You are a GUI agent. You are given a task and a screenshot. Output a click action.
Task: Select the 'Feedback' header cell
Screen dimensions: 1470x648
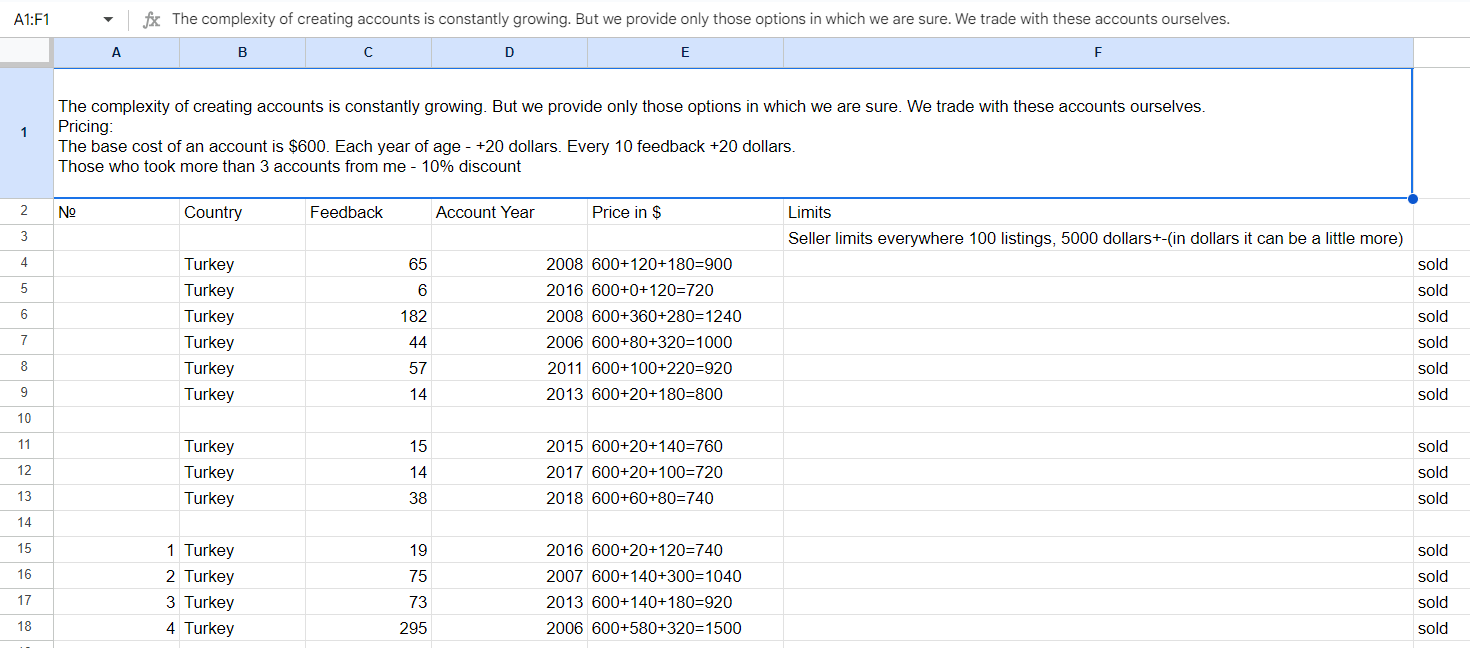point(368,212)
